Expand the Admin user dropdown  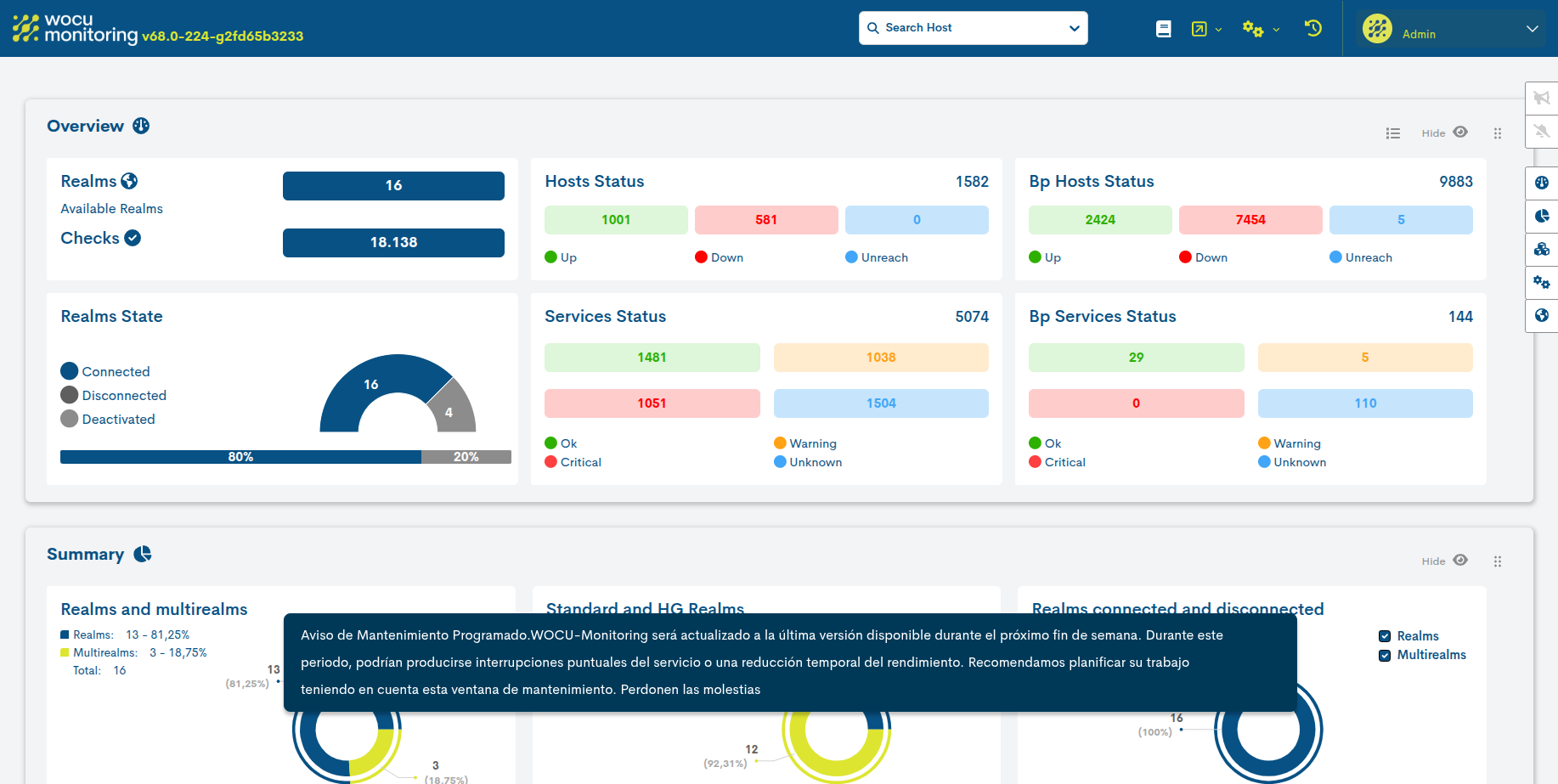pyautogui.click(x=1532, y=29)
